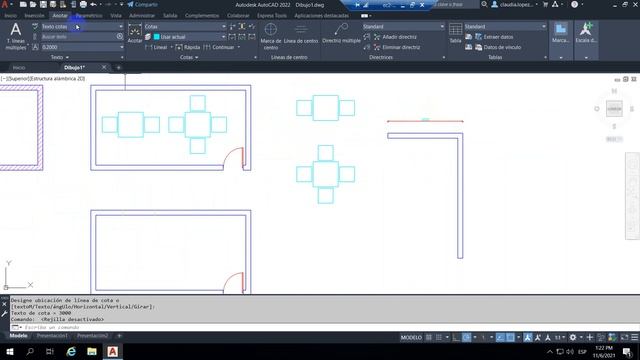Click Añadir directriz

coord(395,37)
